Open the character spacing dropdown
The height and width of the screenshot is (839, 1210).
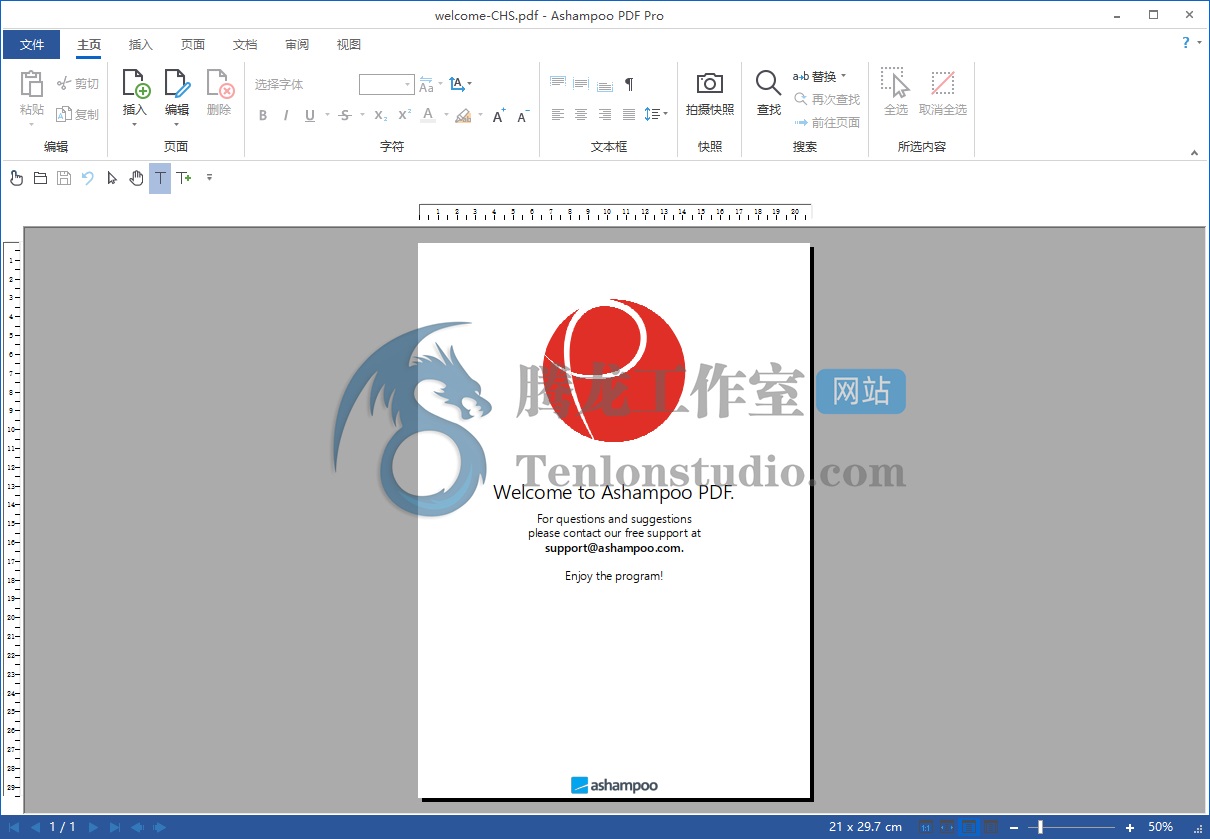460,85
